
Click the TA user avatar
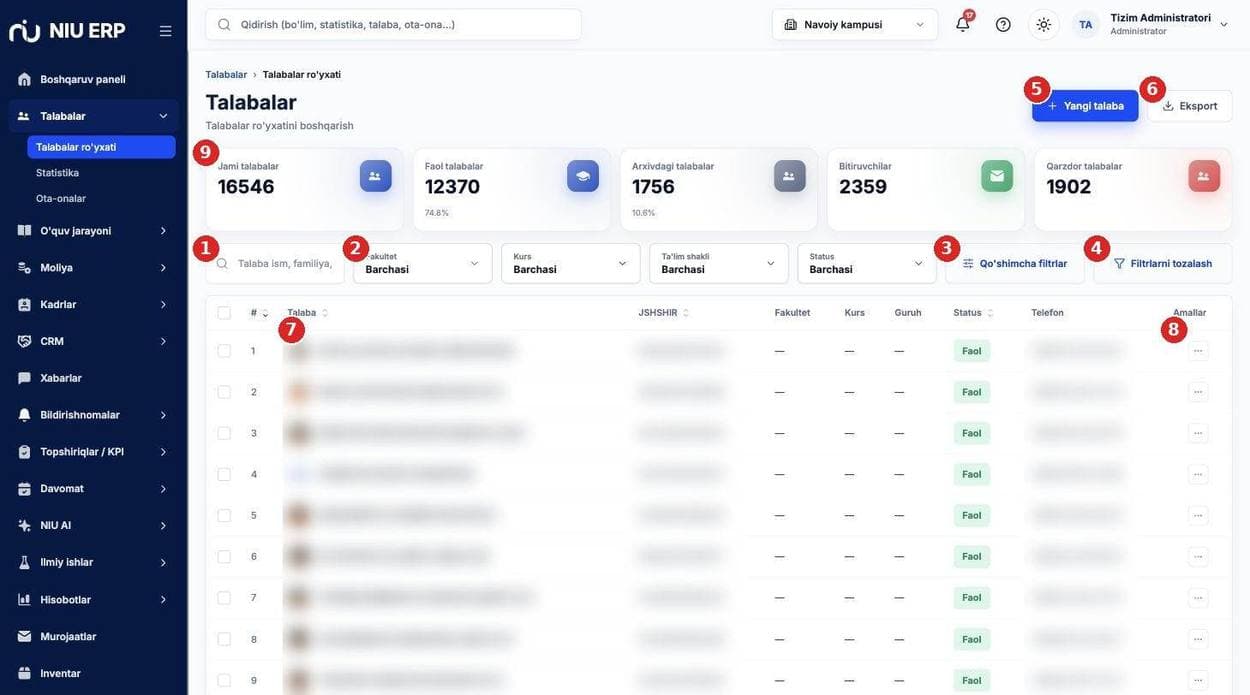(x=1086, y=24)
